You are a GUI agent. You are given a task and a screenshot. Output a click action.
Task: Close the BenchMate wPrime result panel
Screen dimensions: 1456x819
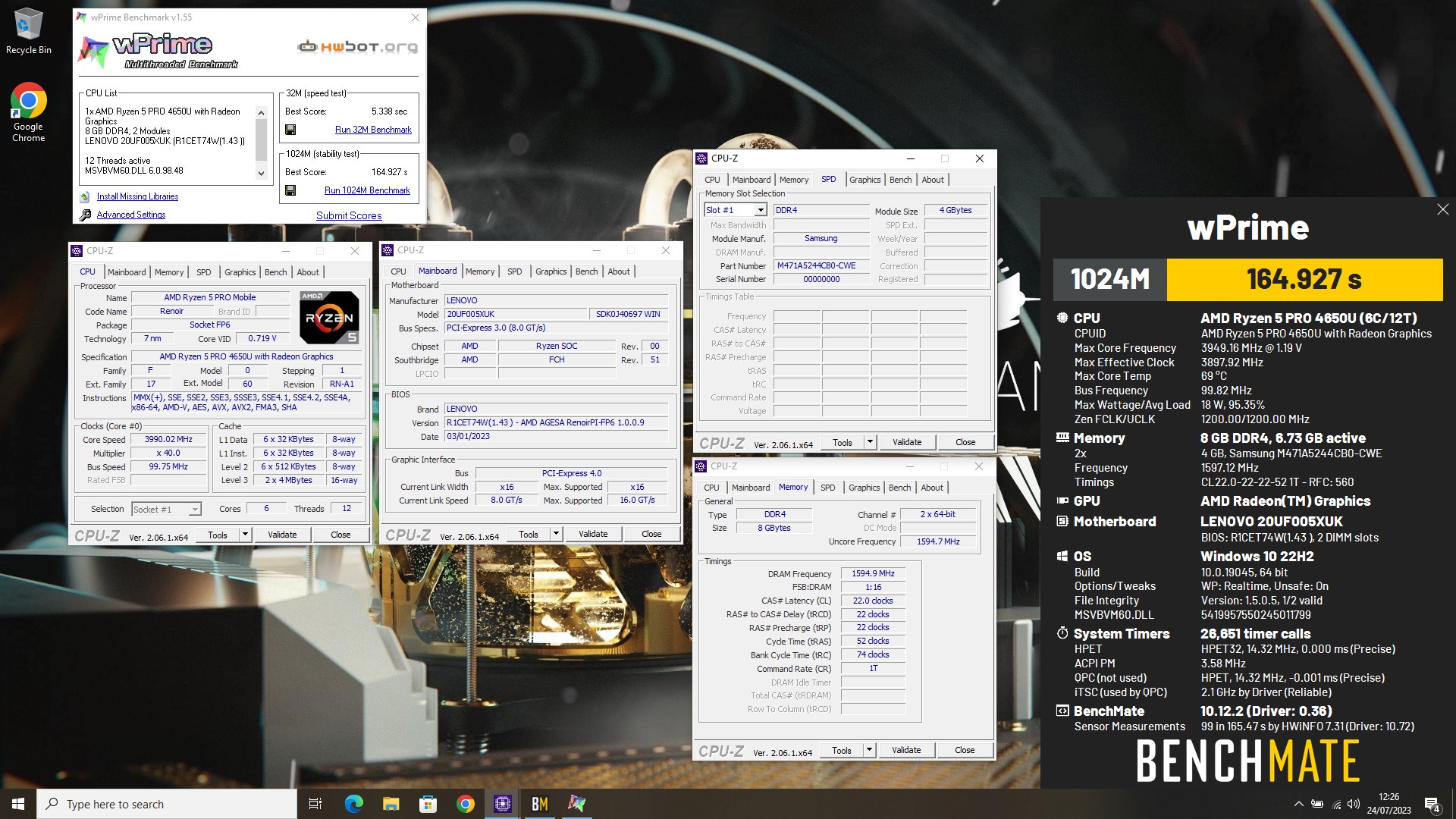click(1442, 210)
